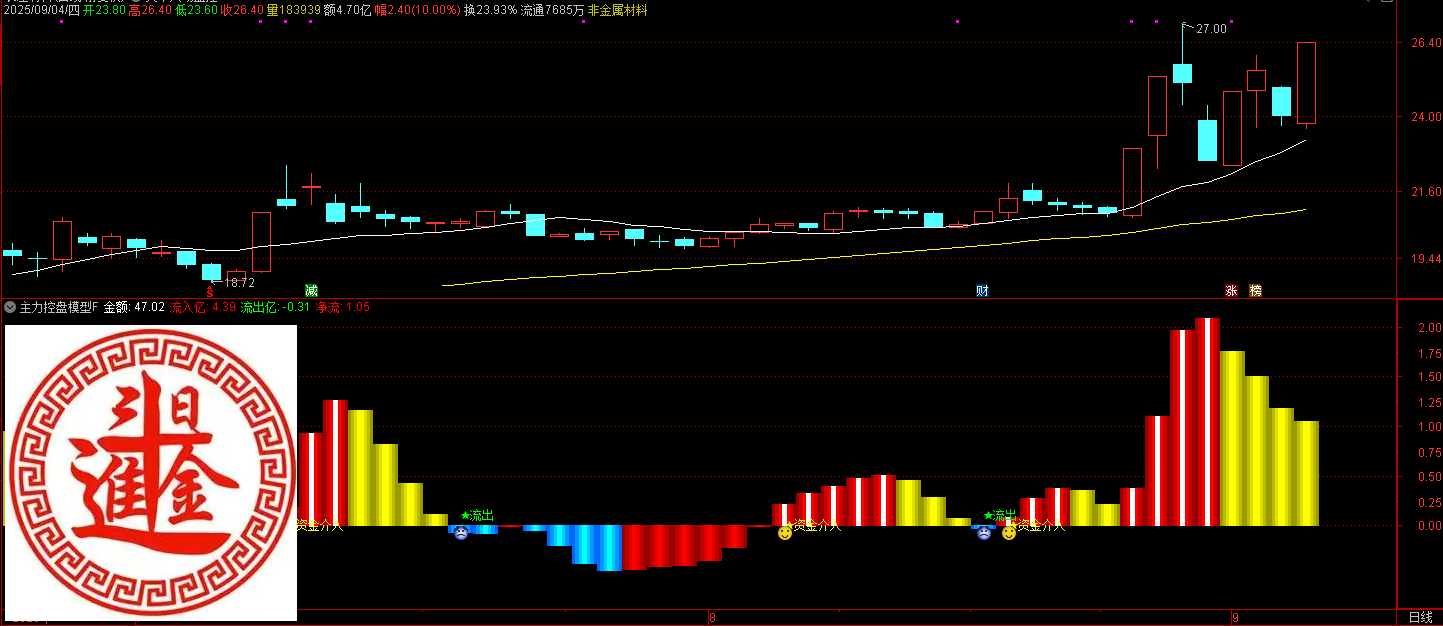Viewport: 1443px width, 626px height.
Task: Click the 18.72 low price label
Action: pyautogui.click(x=241, y=283)
